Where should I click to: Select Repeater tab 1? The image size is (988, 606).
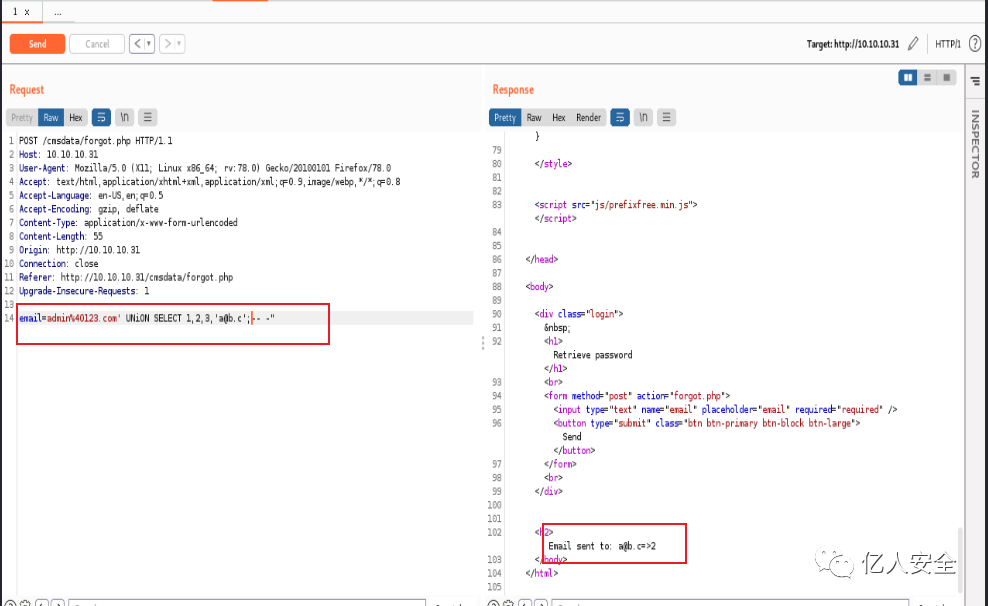point(15,12)
